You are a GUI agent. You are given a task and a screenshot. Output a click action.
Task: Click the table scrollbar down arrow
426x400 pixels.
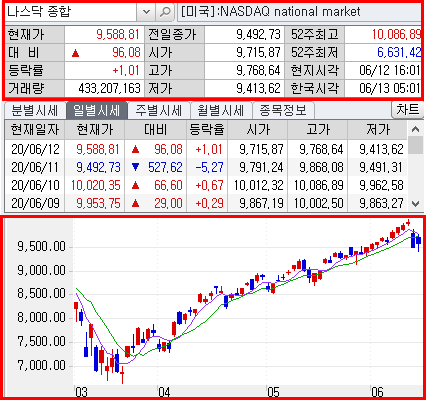click(x=415, y=204)
